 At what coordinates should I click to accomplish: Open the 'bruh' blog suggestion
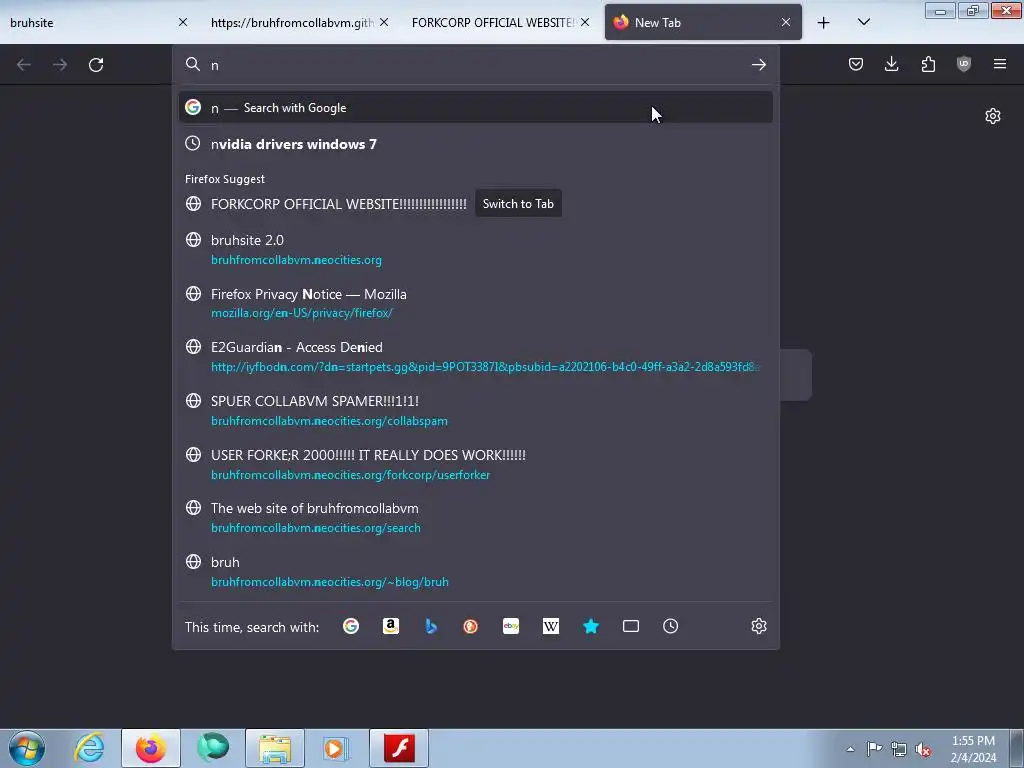tap(475, 571)
